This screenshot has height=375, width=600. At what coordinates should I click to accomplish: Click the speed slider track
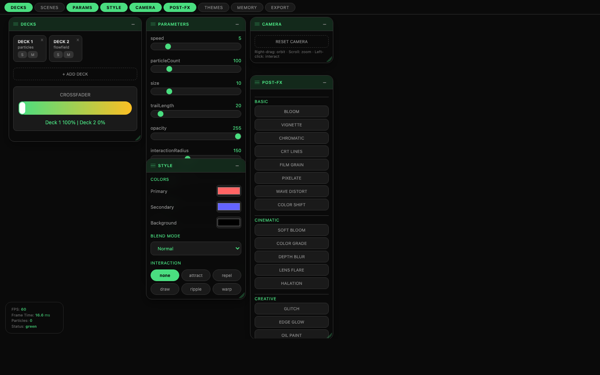[196, 47]
